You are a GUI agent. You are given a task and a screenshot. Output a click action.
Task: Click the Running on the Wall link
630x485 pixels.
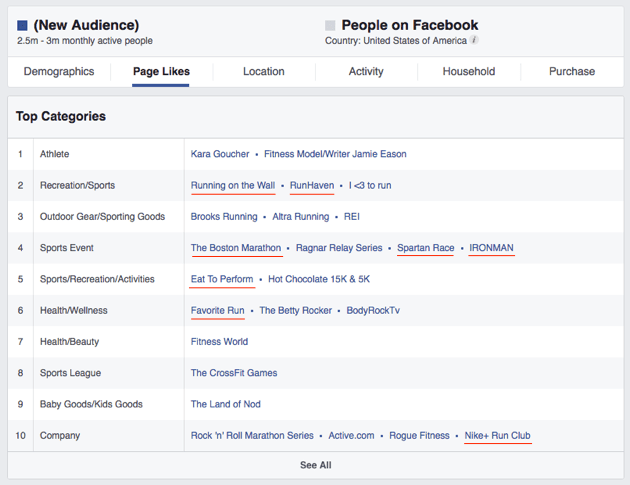coord(233,185)
